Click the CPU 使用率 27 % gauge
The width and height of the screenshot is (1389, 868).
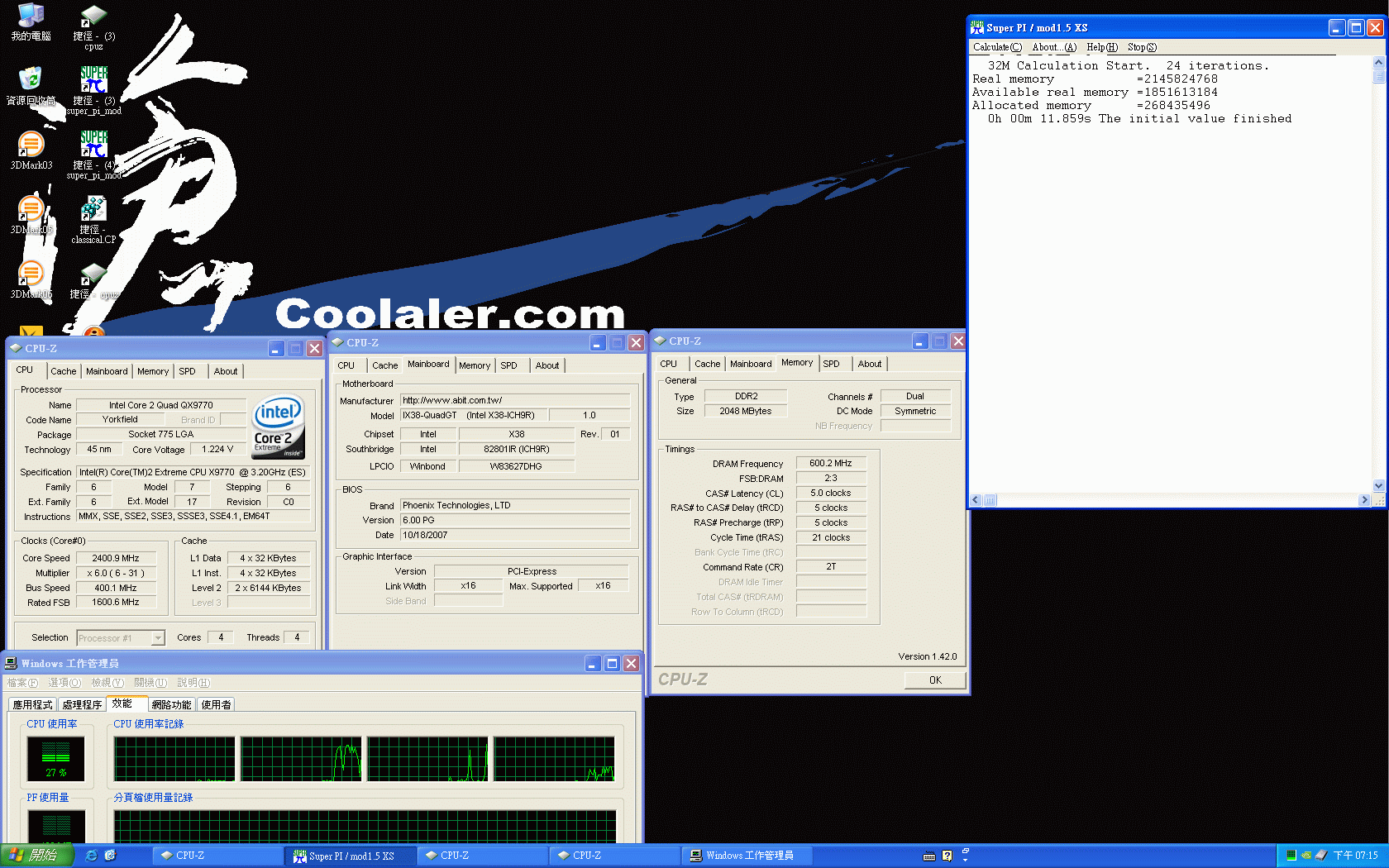[x=56, y=759]
